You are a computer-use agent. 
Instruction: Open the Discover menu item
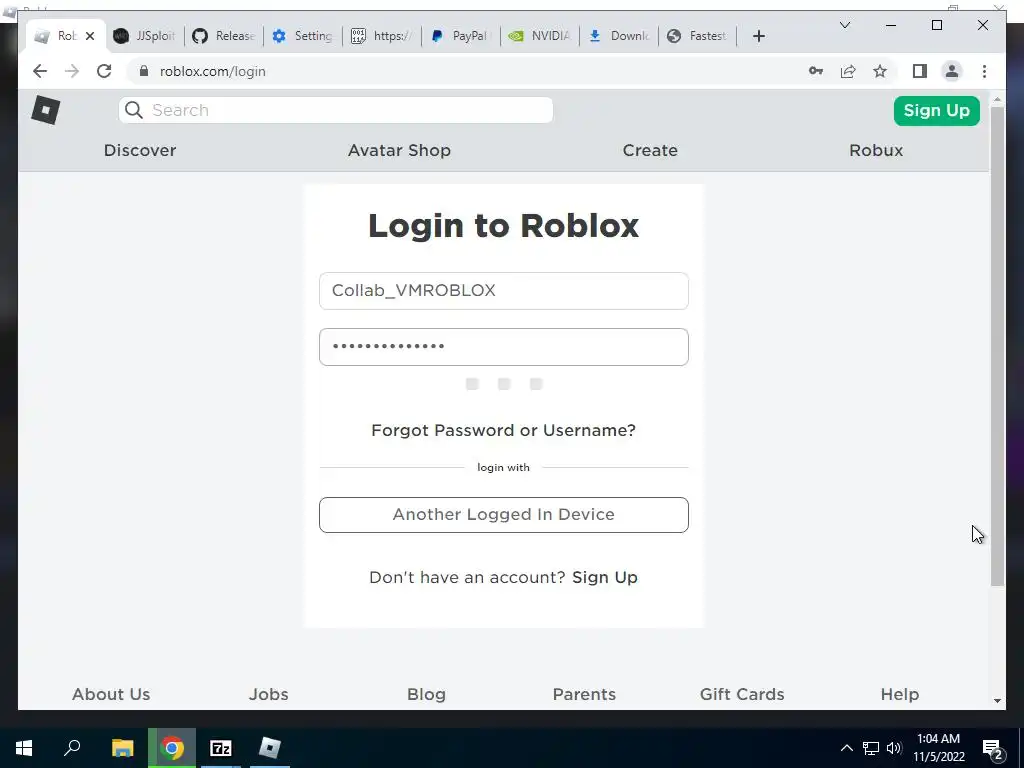pos(140,150)
